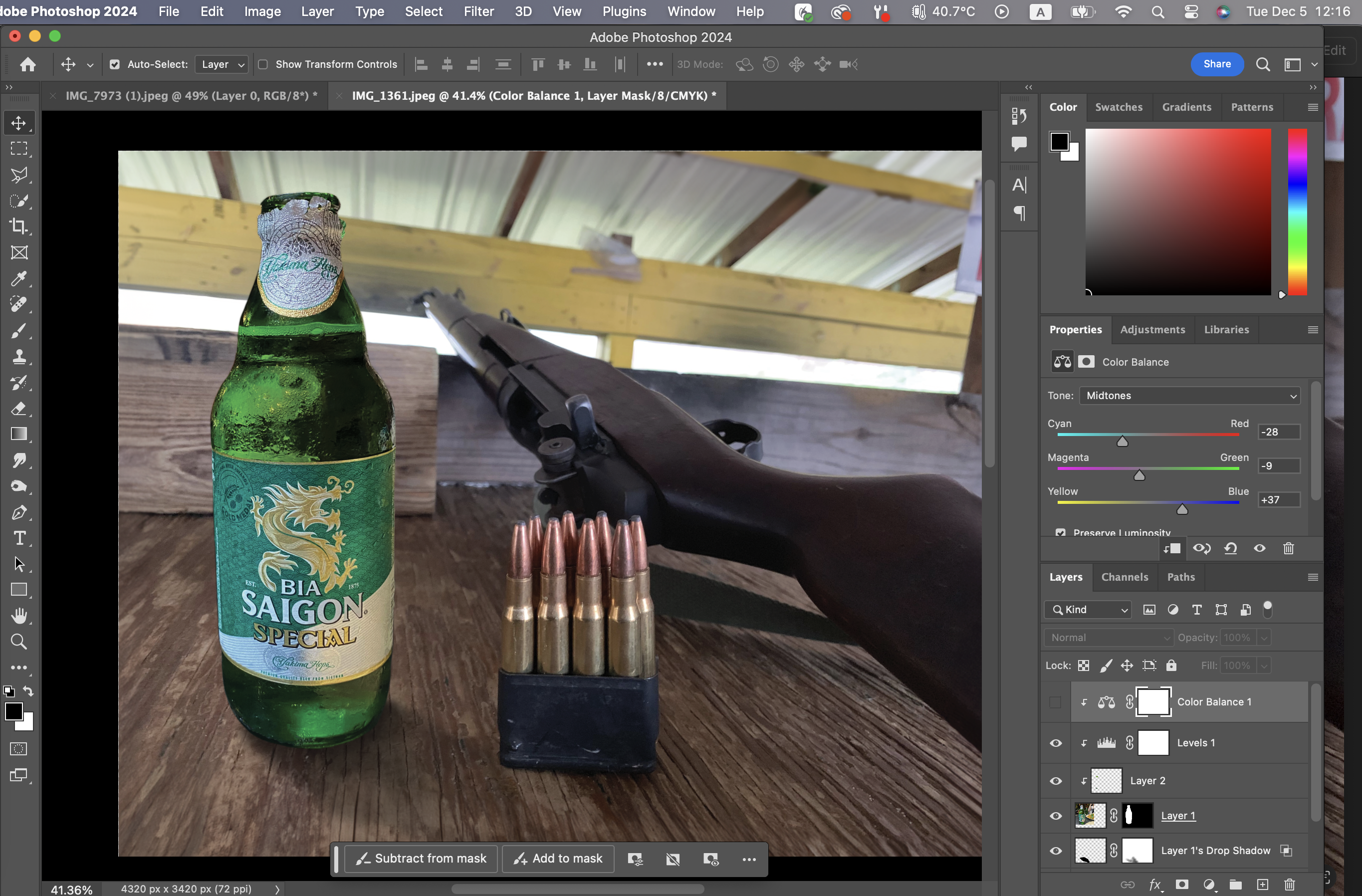Open the Kind layer filter dropdown
1362x896 pixels.
(x=1089, y=610)
